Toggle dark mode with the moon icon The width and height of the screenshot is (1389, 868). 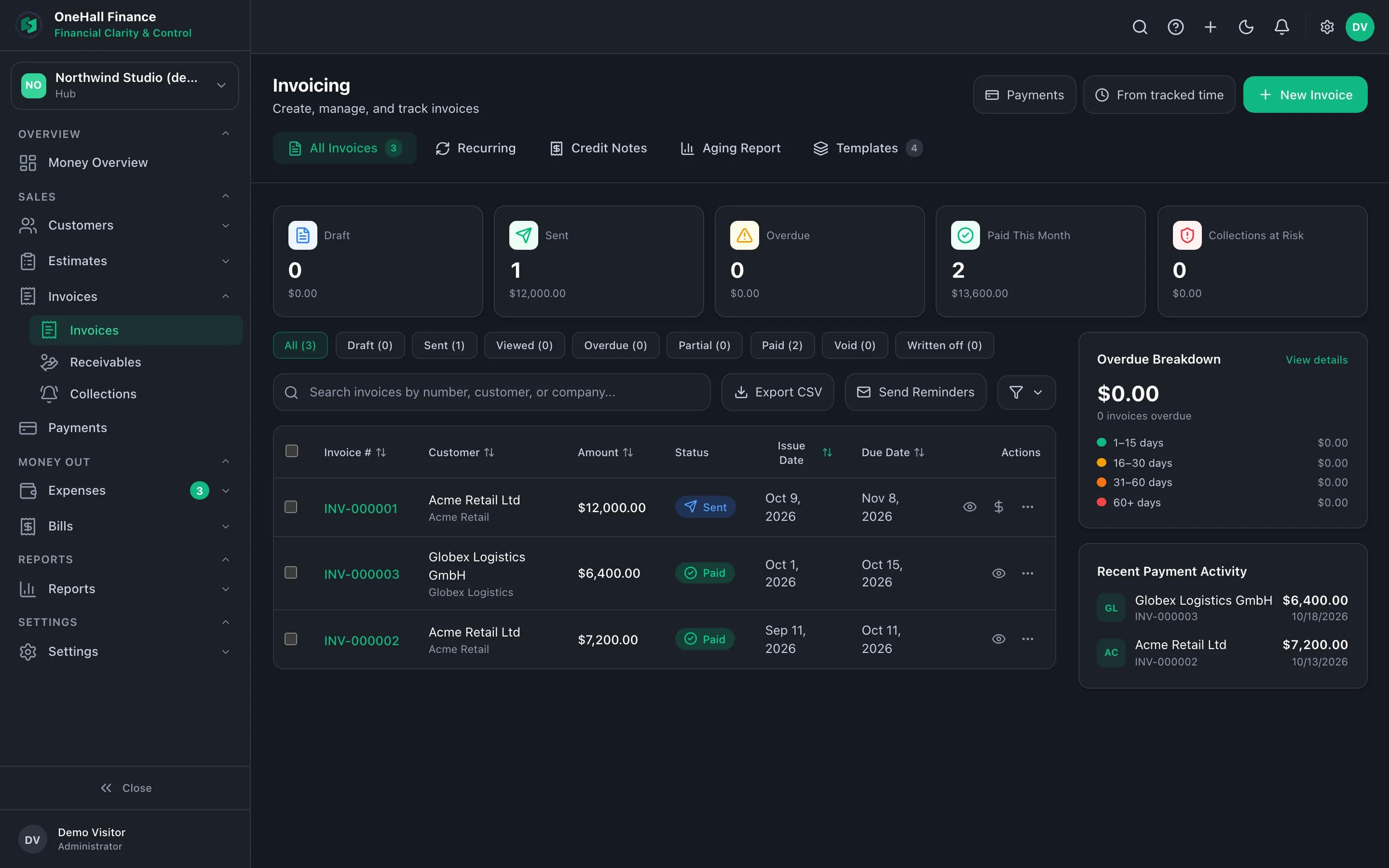pyautogui.click(x=1246, y=27)
